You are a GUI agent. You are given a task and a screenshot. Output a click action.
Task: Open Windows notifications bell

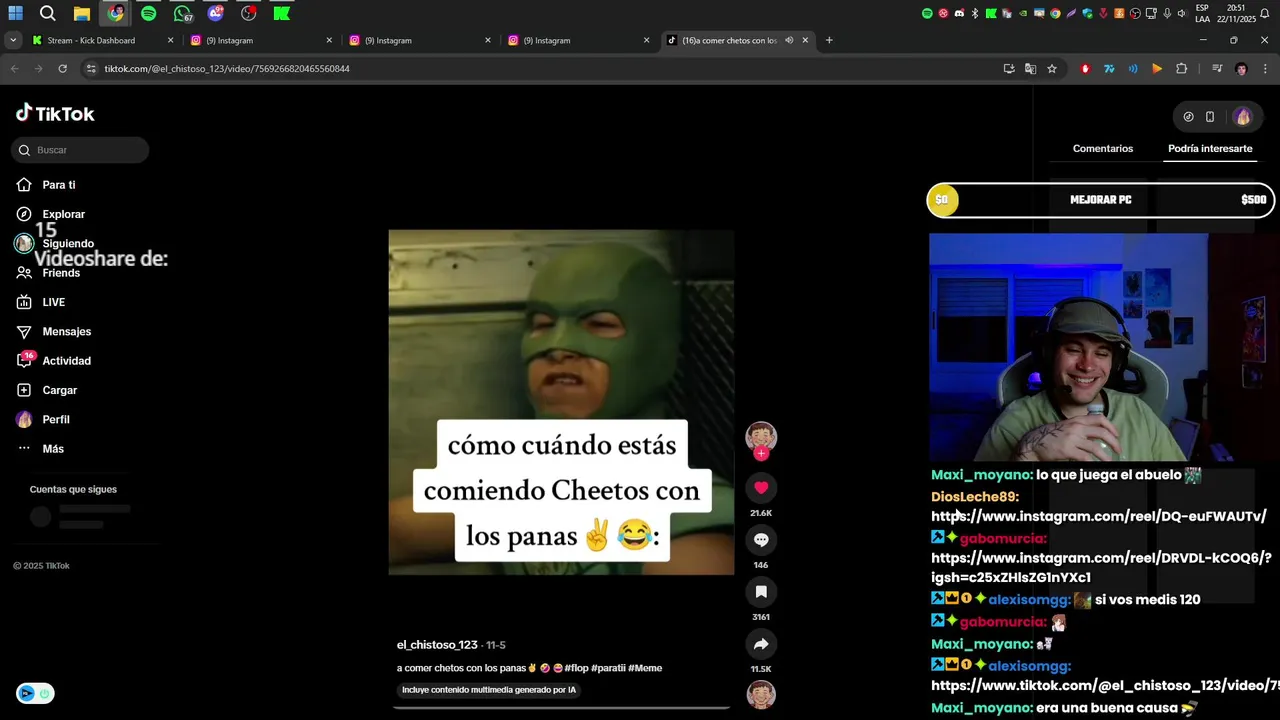point(1264,13)
